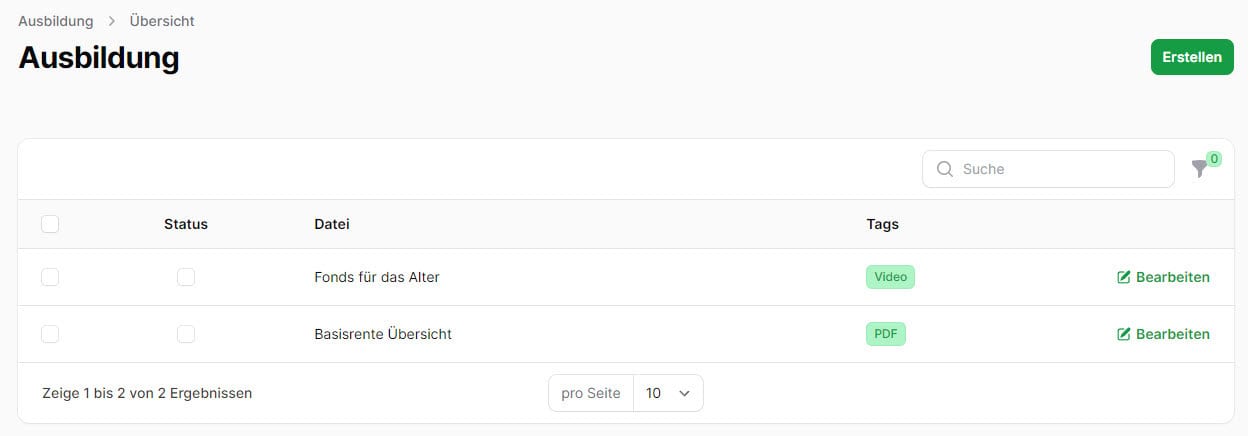1248x436 pixels.
Task: Open the pro Seite dropdown
Action: 668,393
